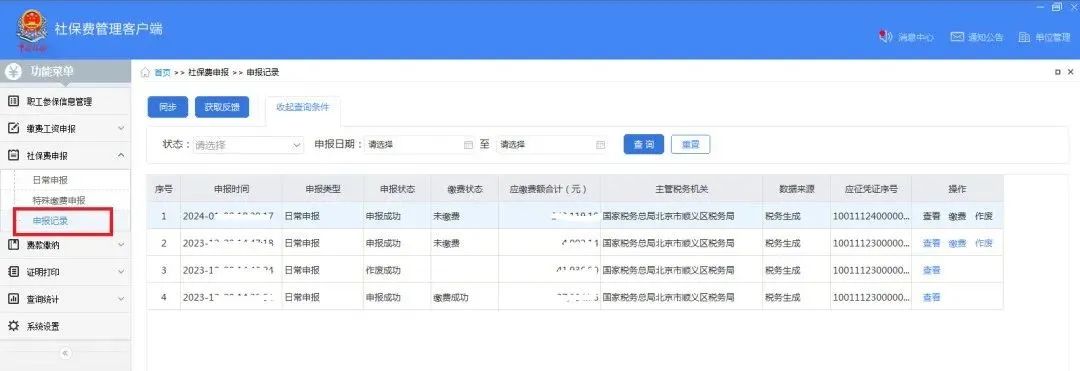Expand the 查询统计 chevron
This screenshot has width=1080, height=371.
121,299
